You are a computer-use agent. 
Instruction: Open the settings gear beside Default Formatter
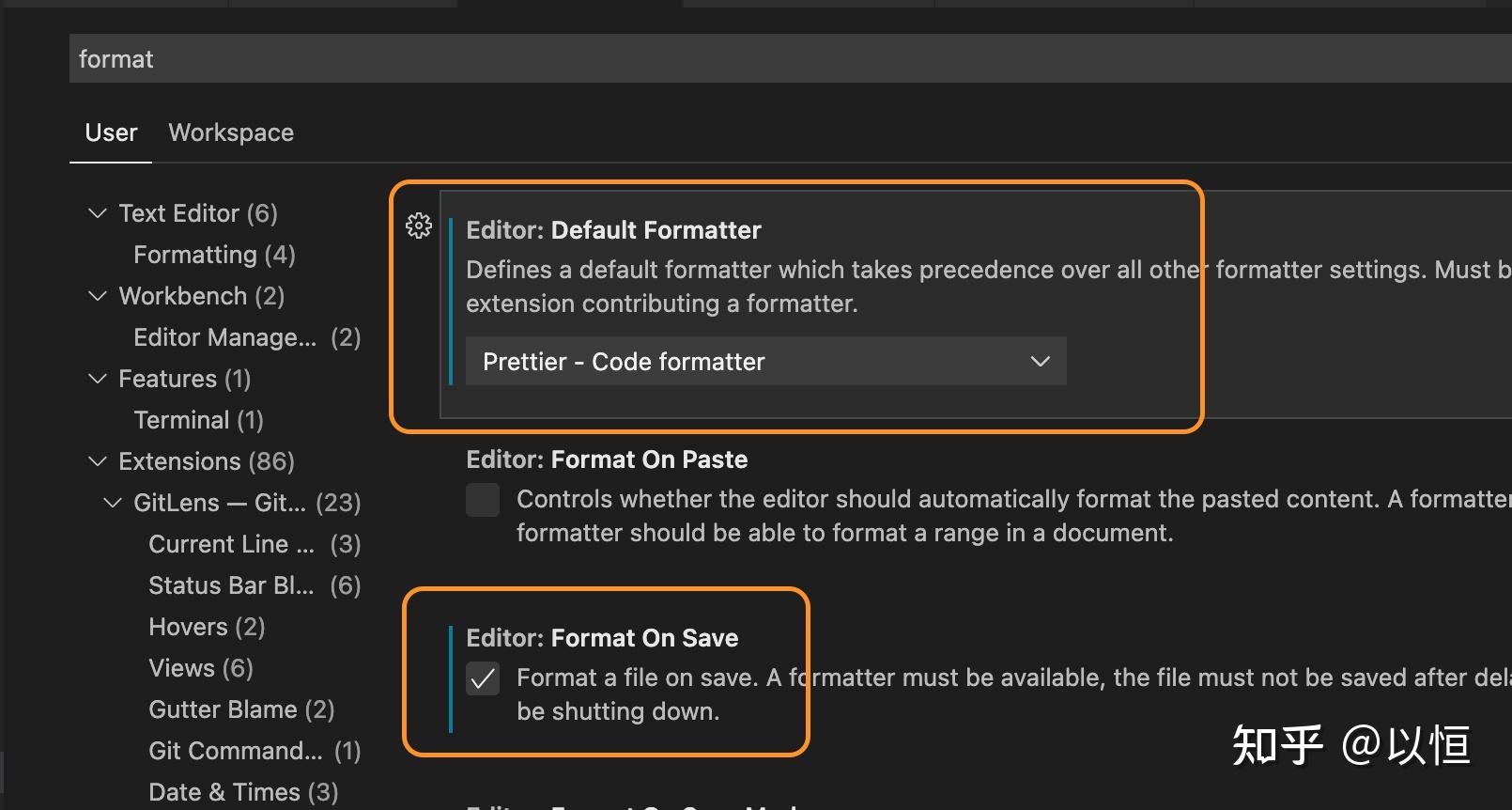click(419, 226)
